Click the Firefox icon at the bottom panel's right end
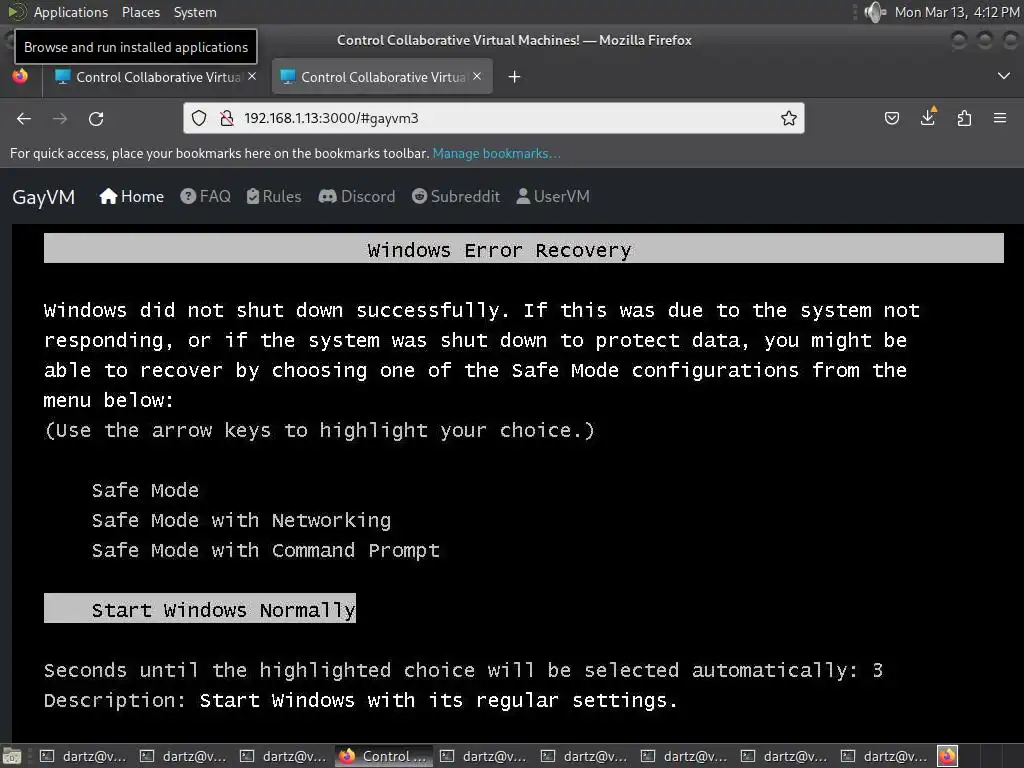1024x768 pixels. 948,756
